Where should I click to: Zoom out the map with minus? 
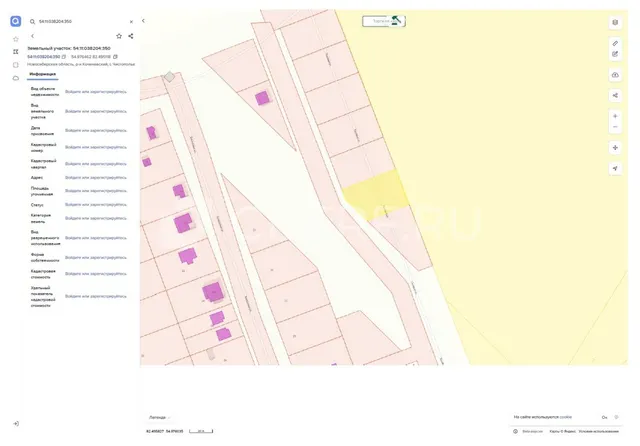(x=615, y=127)
